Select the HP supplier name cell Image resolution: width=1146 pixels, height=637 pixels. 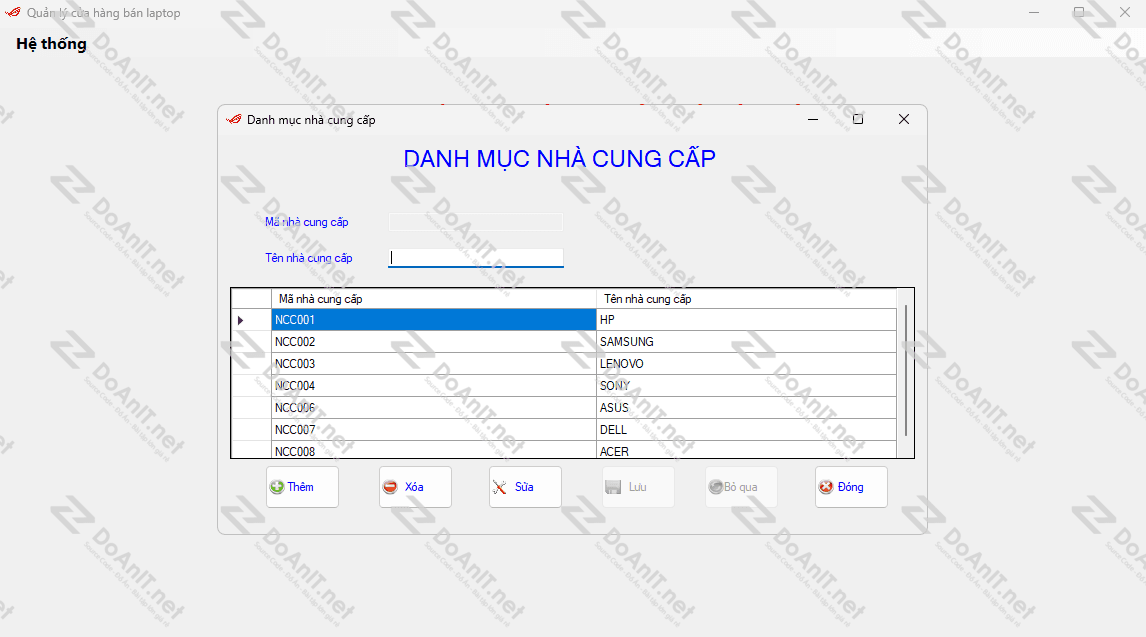pyautogui.click(x=746, y=320)
